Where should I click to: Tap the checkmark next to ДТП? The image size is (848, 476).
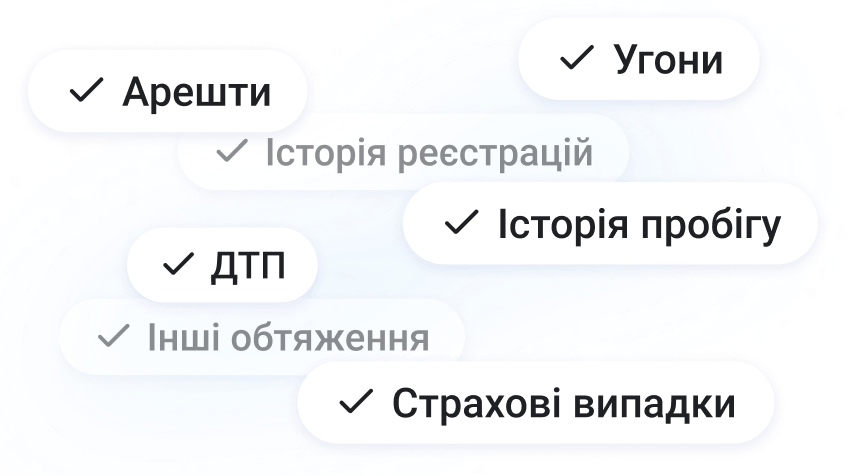pyautogui.click(x=178, y=263)
